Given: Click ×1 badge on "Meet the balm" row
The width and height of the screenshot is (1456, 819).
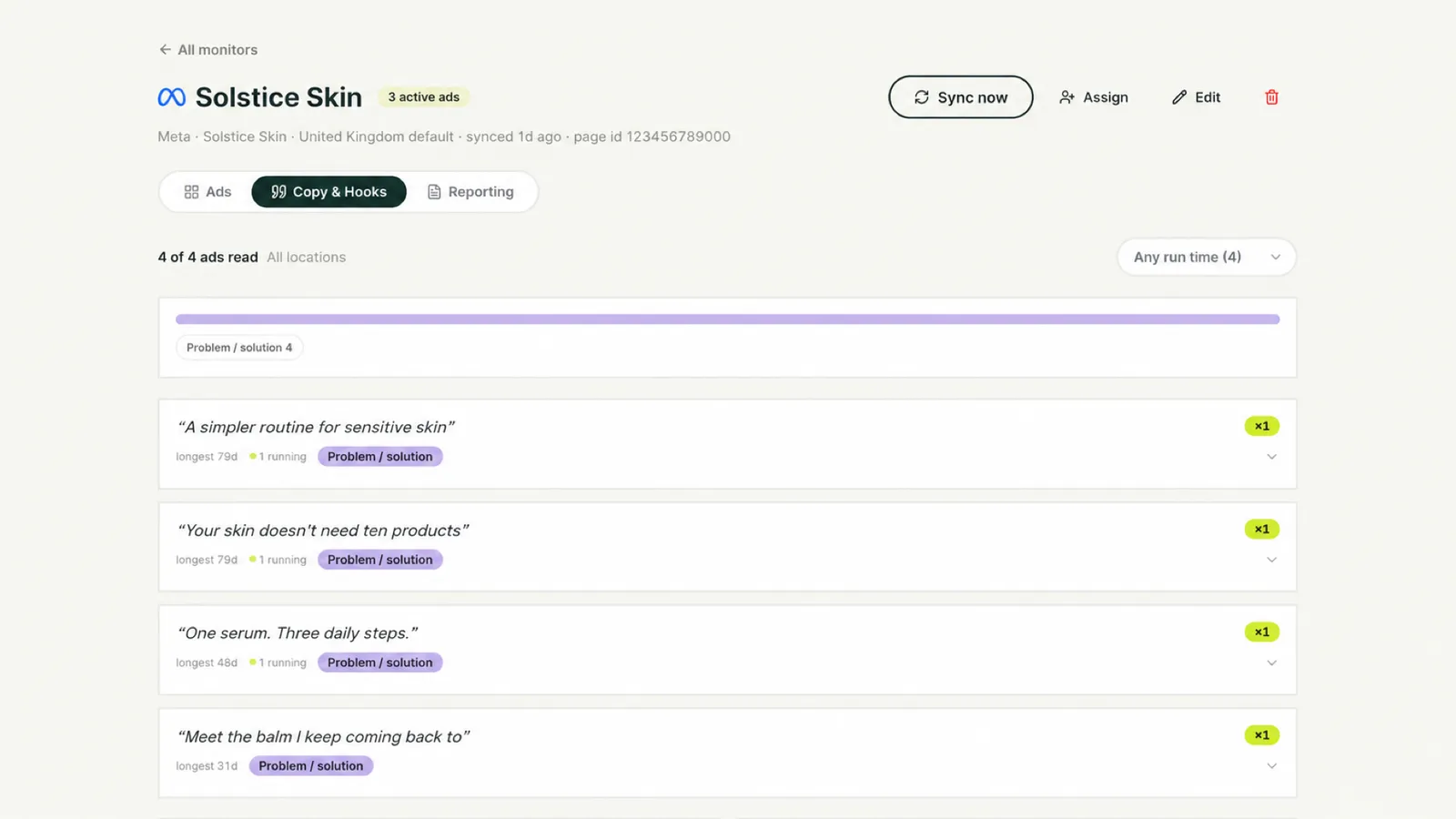Looking at the screenshot, I should pos(1262,735).
